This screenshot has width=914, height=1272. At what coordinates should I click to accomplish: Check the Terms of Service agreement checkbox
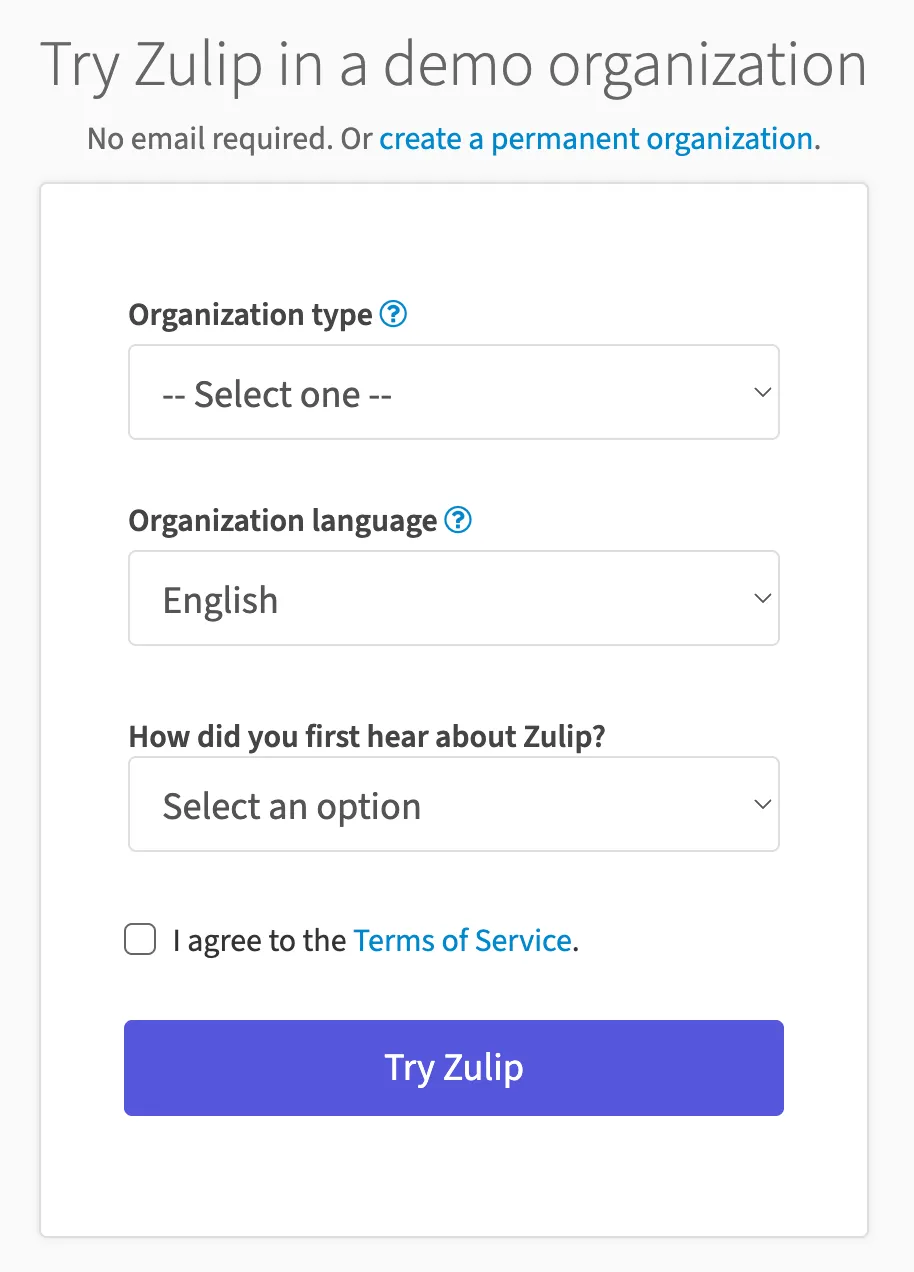pos(140,940)
